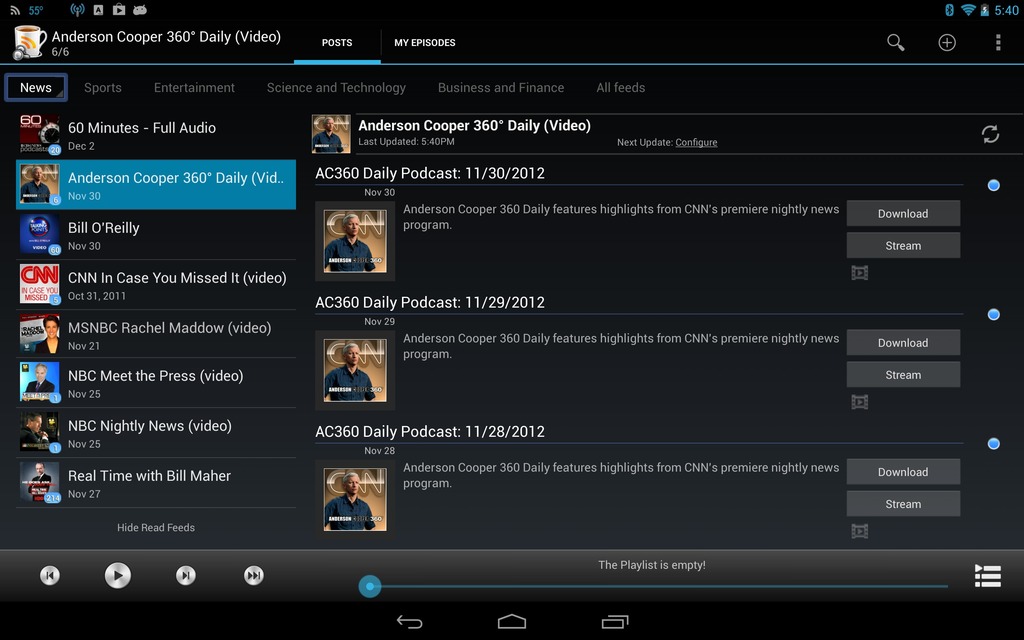The height and width of the screenshot is (640, 1024).
Task: Stream the 11/30/2012 AC360 podcast
Action: pos(903,246)
